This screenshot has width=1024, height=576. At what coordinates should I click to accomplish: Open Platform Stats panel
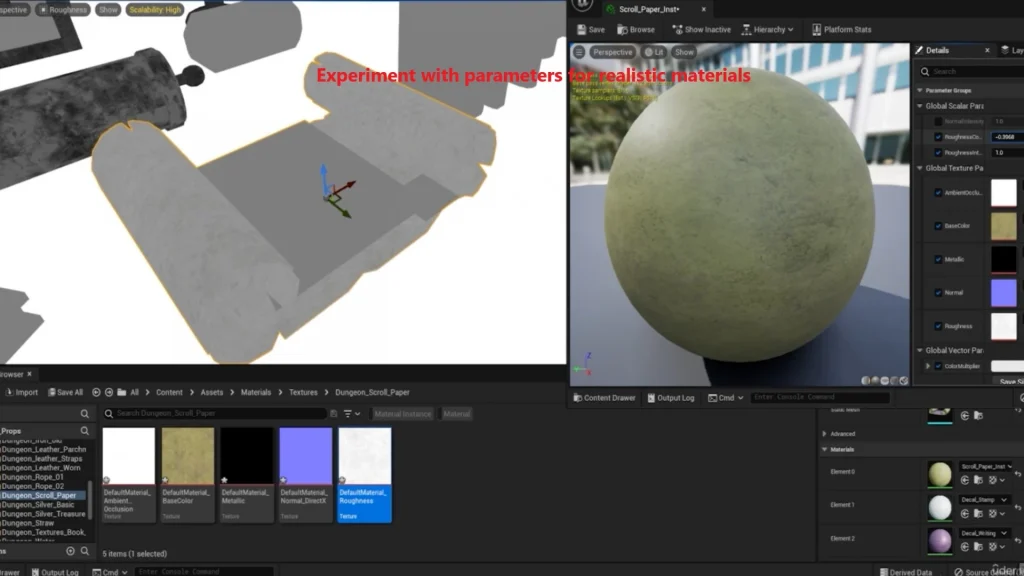click(x=842, y=29)
